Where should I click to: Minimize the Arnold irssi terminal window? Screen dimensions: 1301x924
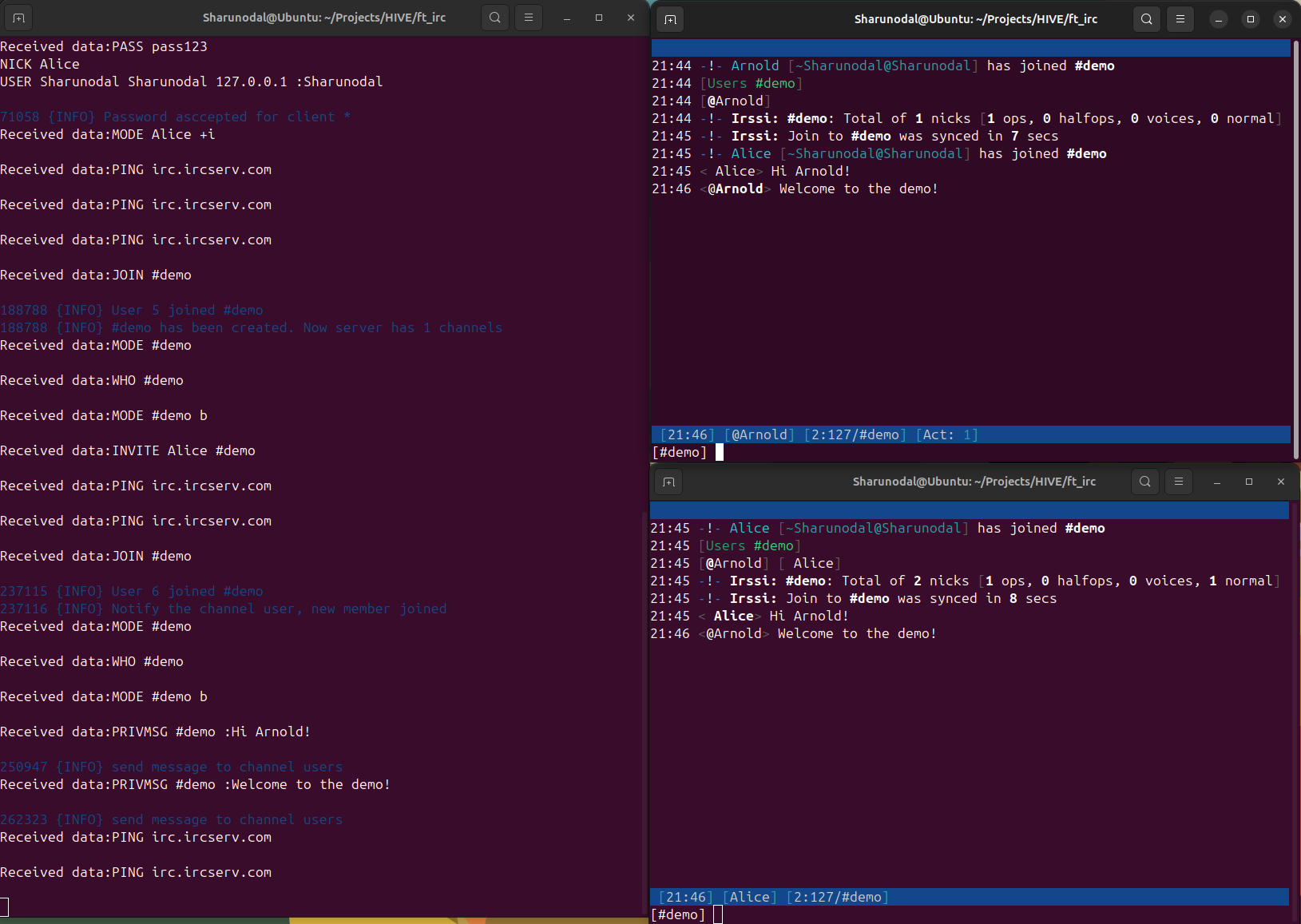click(1219, 19)
